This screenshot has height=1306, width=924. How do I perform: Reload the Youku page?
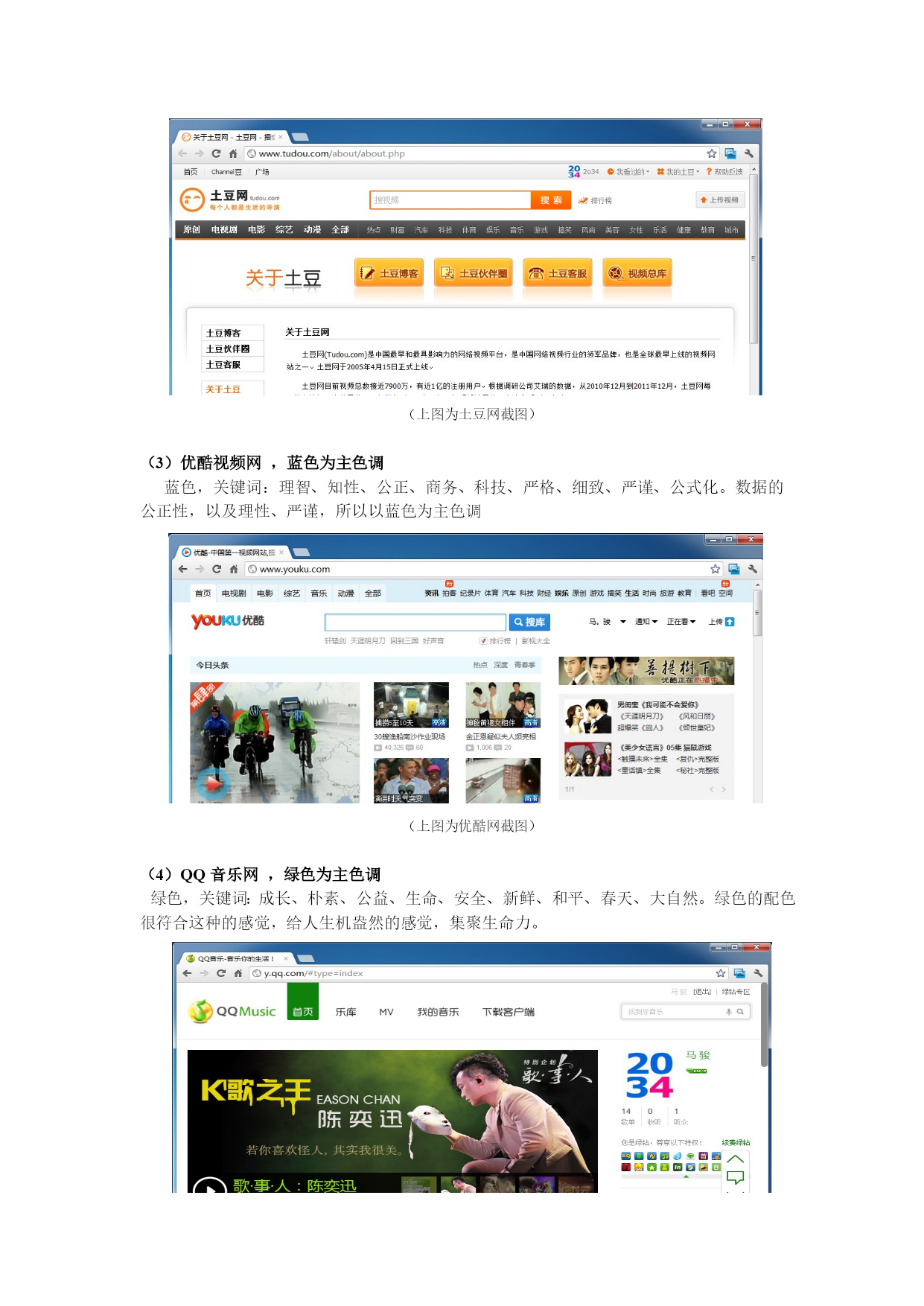coord(217,569)
